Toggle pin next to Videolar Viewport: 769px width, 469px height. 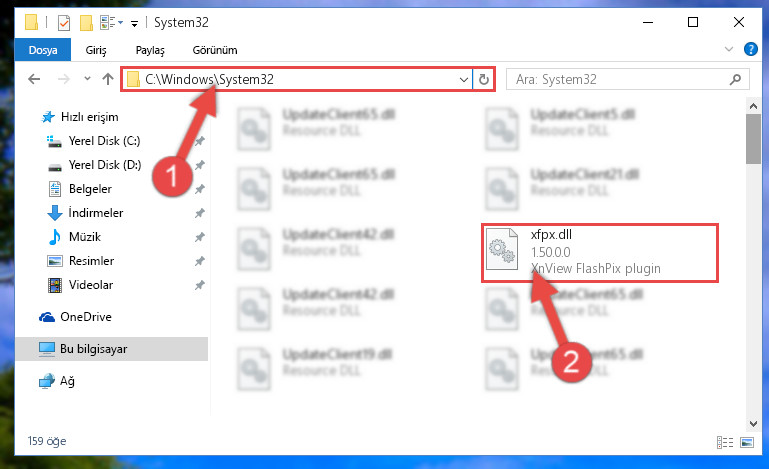(x=200, y=285)
